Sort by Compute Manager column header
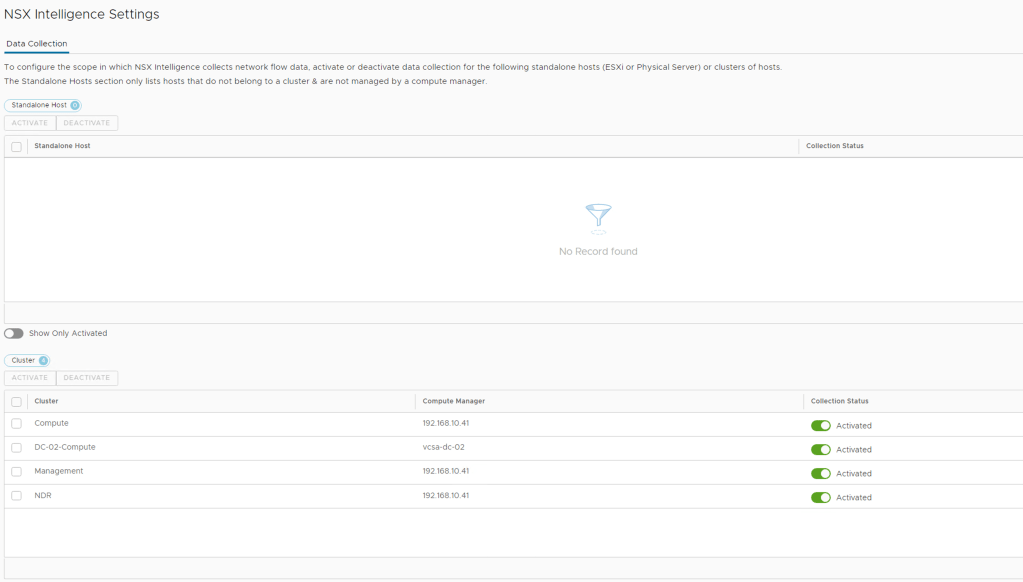 (454, 401)
